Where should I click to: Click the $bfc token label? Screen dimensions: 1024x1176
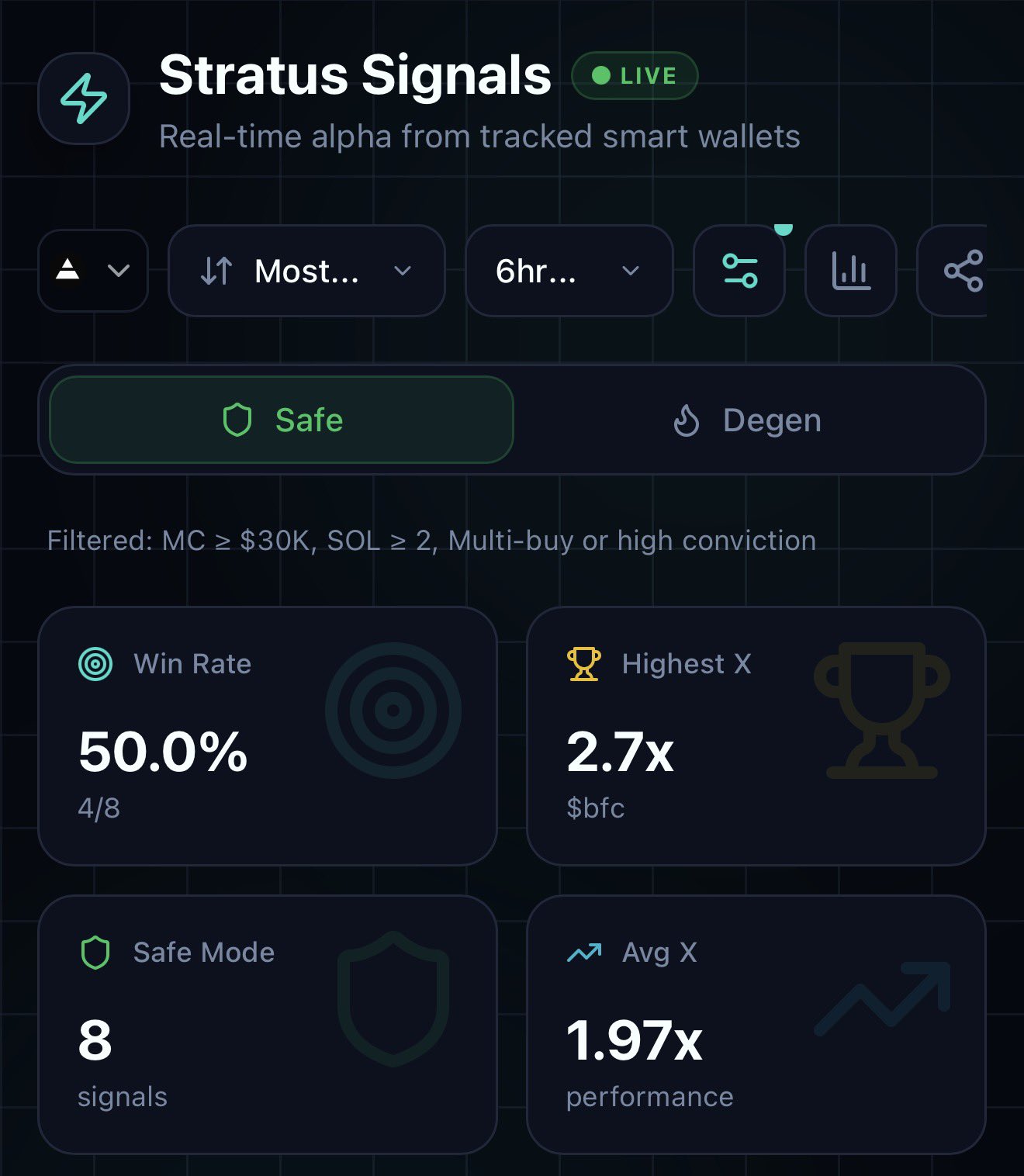pos(595,808)
